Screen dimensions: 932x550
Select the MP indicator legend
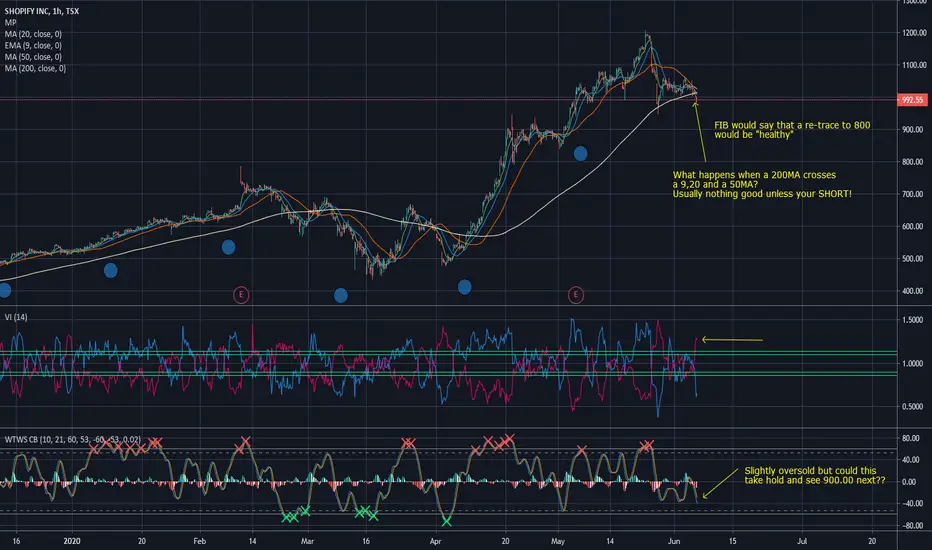10,23
